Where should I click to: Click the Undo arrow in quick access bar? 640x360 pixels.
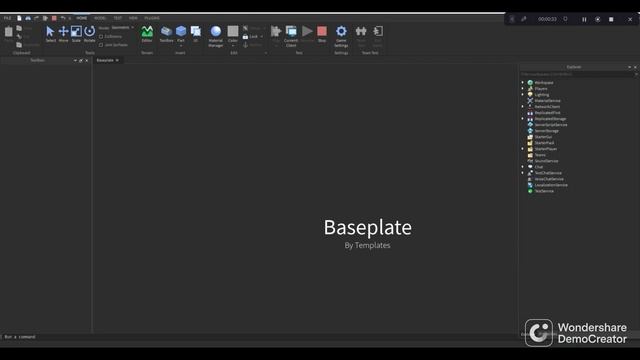click(63, 18)
